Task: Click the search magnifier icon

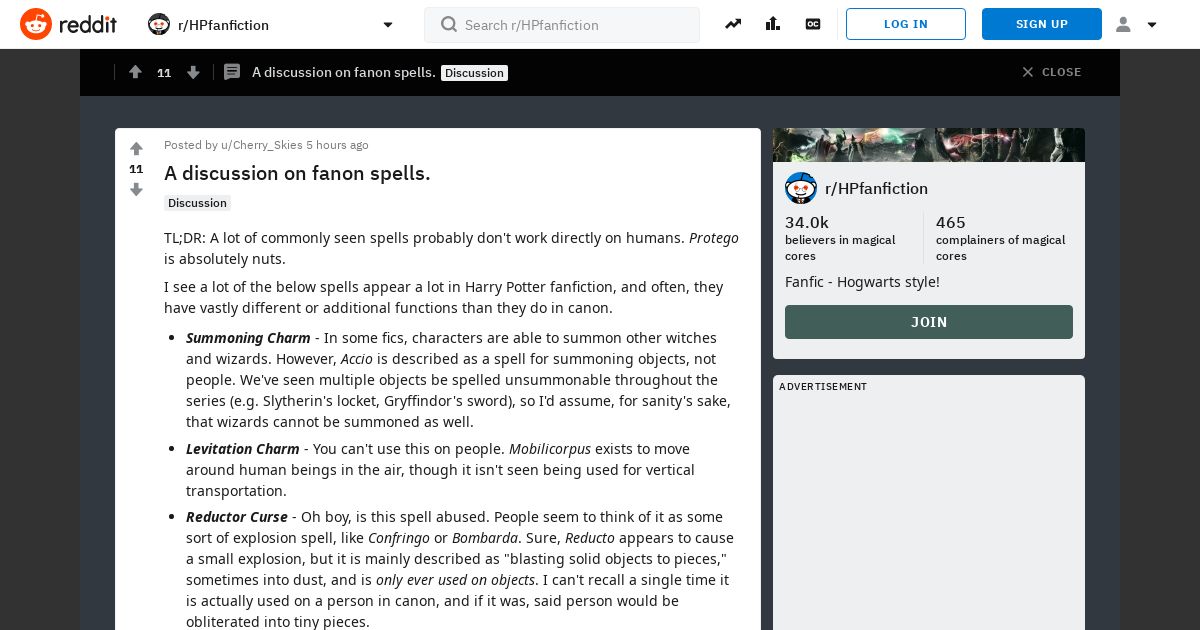Action: [x=448, y=24]
